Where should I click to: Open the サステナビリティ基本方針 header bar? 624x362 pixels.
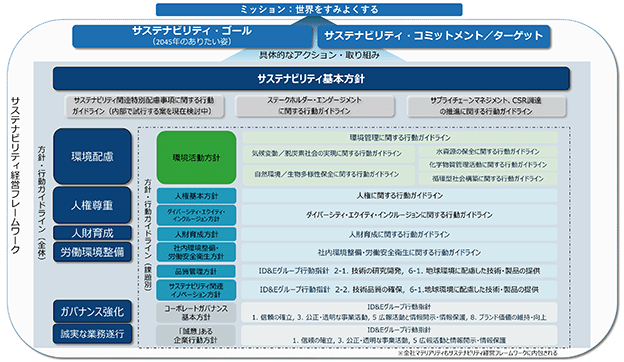[x=311, y=79]
